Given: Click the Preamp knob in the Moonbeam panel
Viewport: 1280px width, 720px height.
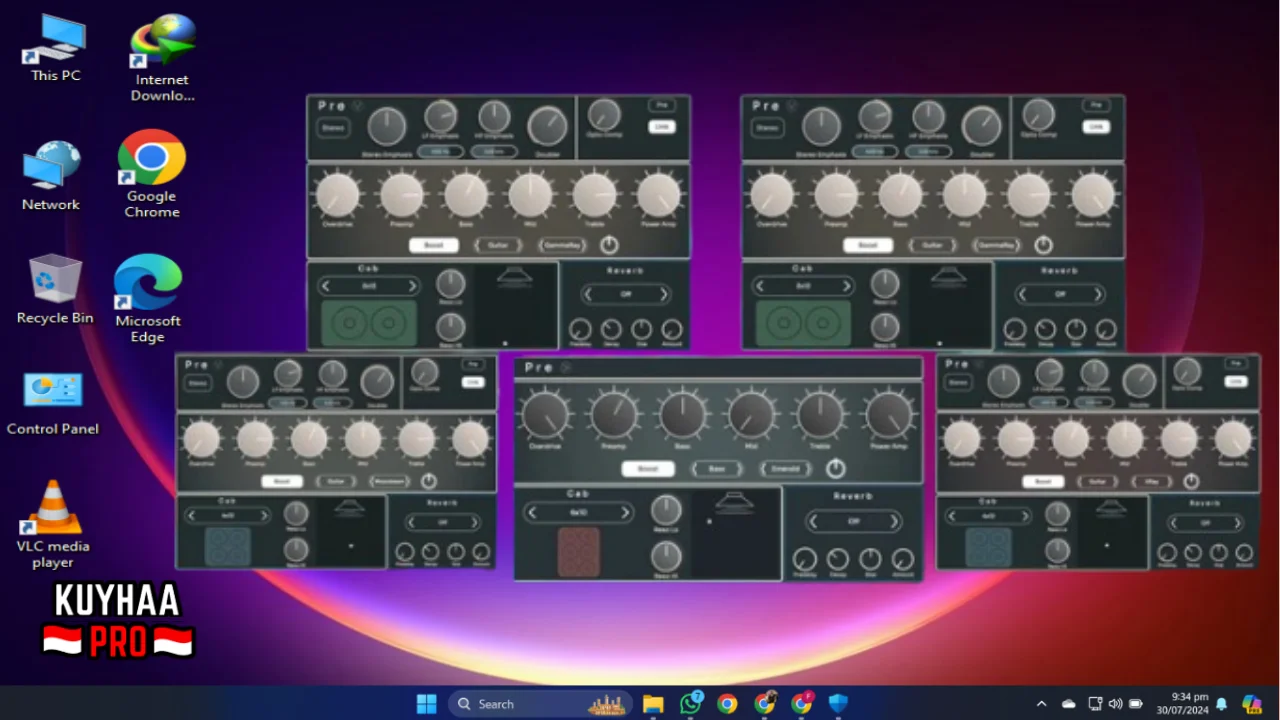Looking at the screenshot, I should click(x=255, y=439).
